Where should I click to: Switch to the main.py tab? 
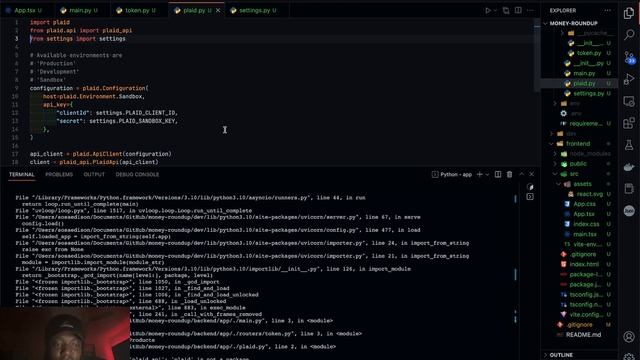80,11
